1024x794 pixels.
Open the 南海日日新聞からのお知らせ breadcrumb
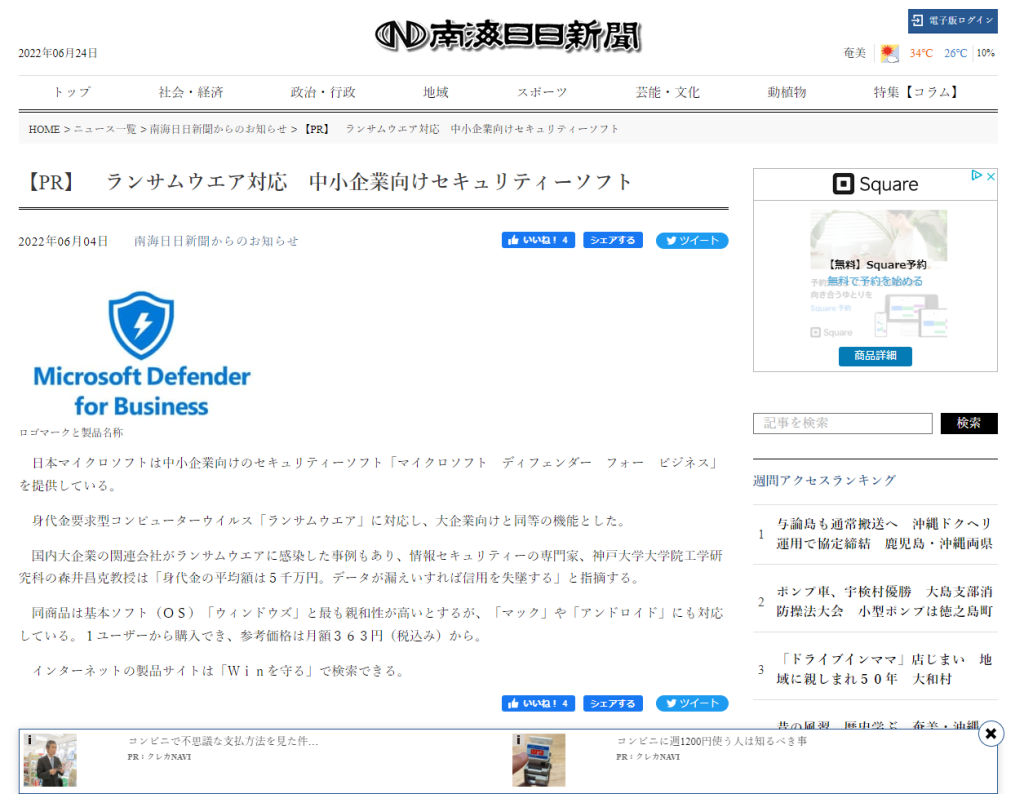(x=218, y=129)
